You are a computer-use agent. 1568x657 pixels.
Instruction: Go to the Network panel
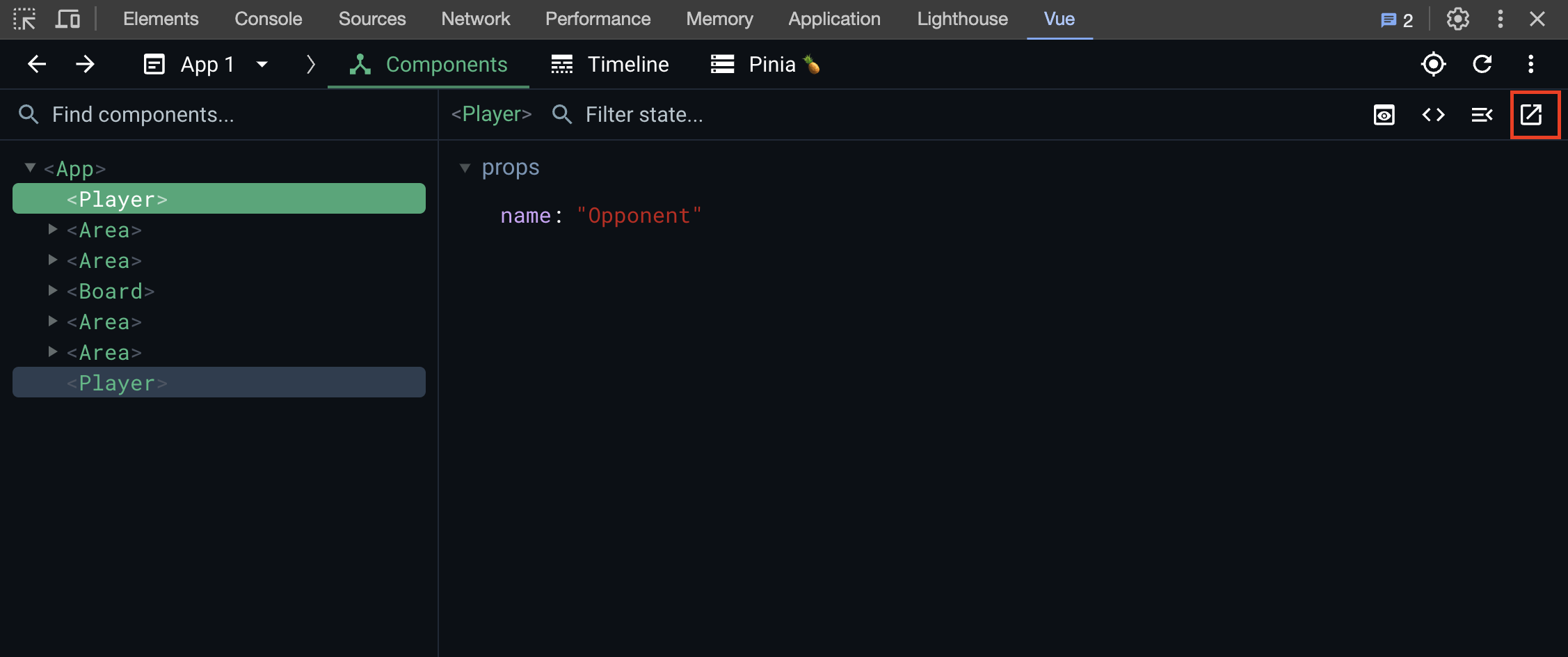click(x=476, y=19)
